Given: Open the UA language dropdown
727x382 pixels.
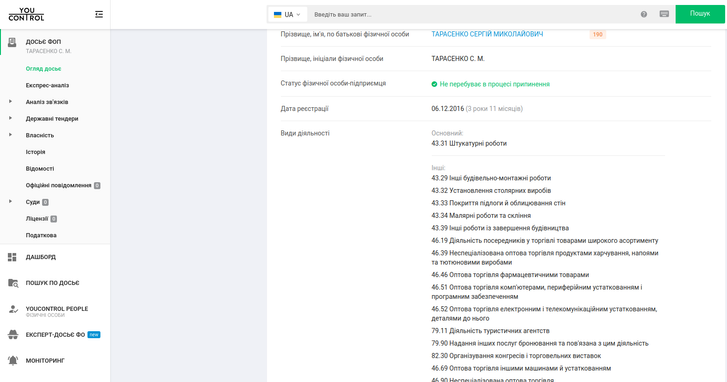Looking at the screenshot, I should 287,14.
